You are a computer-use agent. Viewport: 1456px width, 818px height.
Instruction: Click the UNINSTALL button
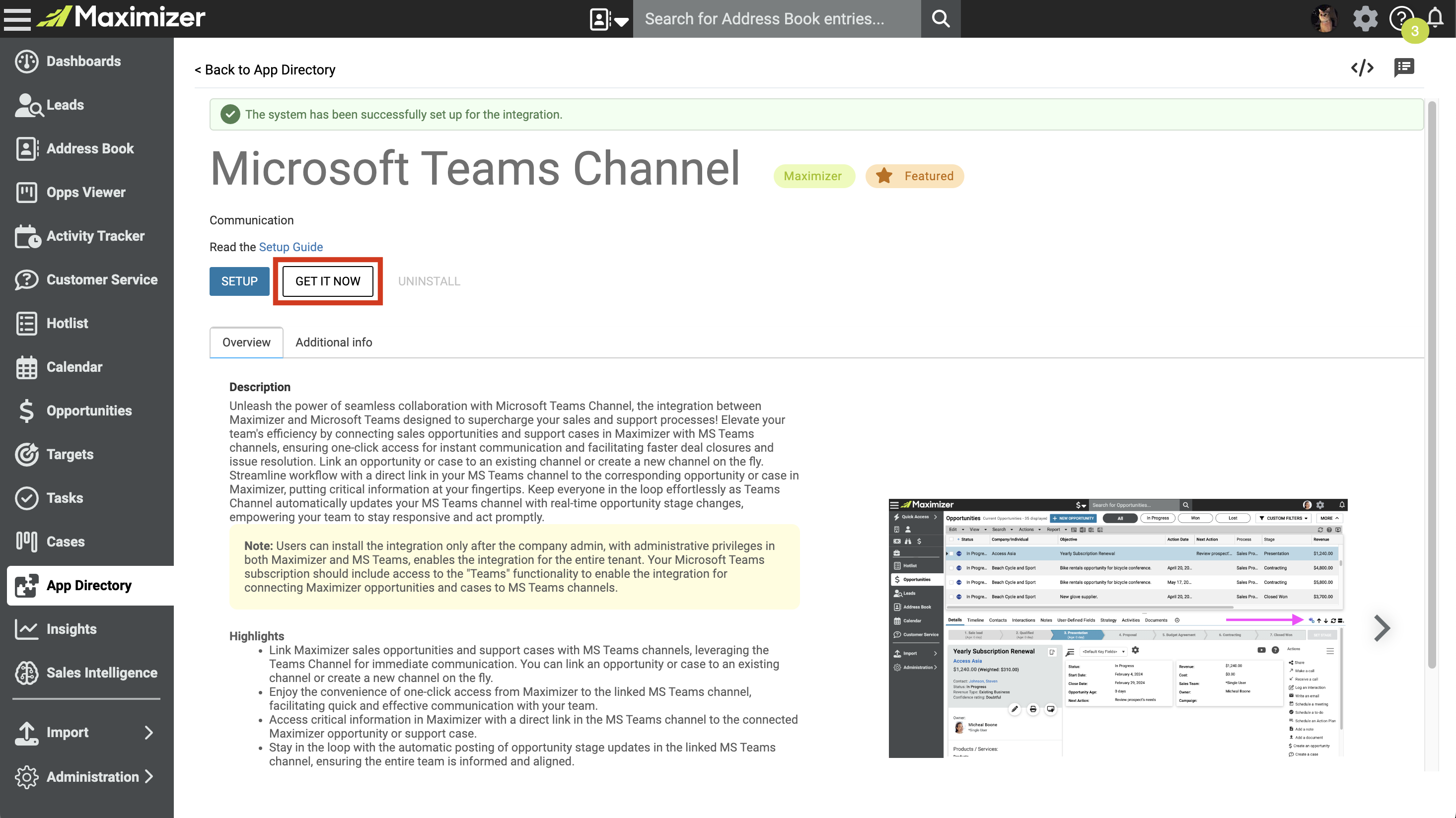(429, 281)
